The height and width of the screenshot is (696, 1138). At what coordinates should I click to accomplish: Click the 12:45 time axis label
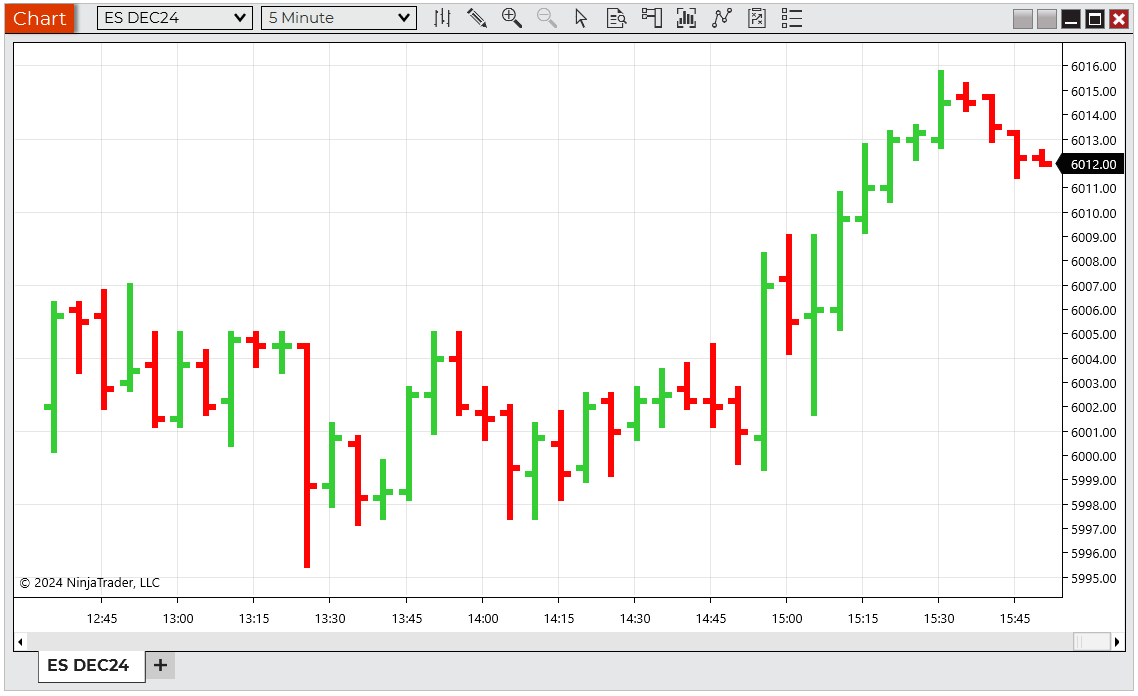102,618
